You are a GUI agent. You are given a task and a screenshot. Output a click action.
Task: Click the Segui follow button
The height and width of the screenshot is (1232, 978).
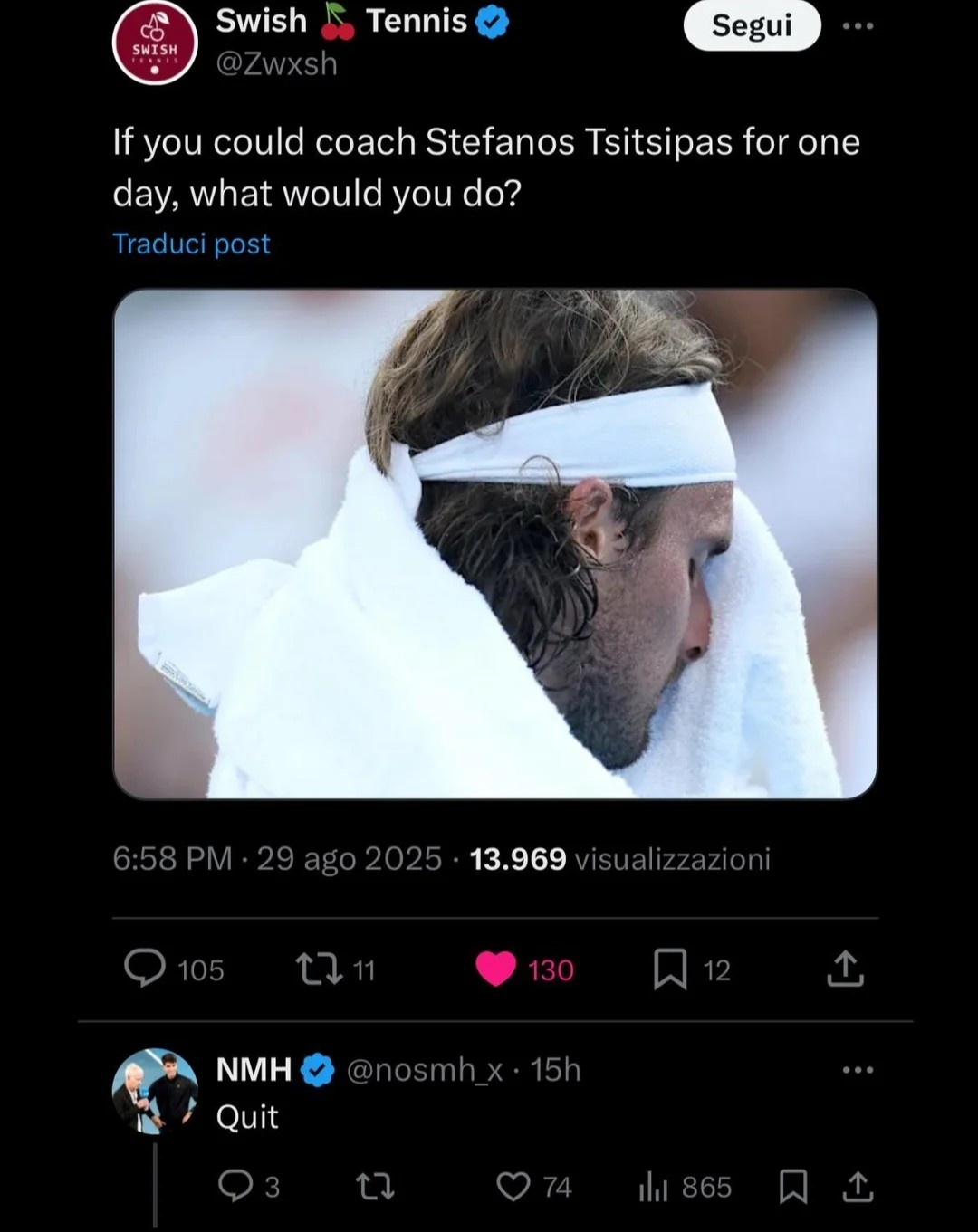752,25
